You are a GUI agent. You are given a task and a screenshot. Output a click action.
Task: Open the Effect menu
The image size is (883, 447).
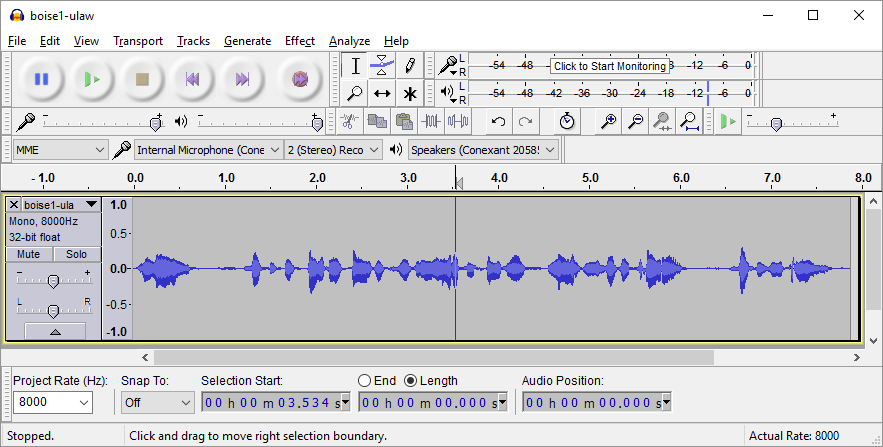(x=300, y=41)
